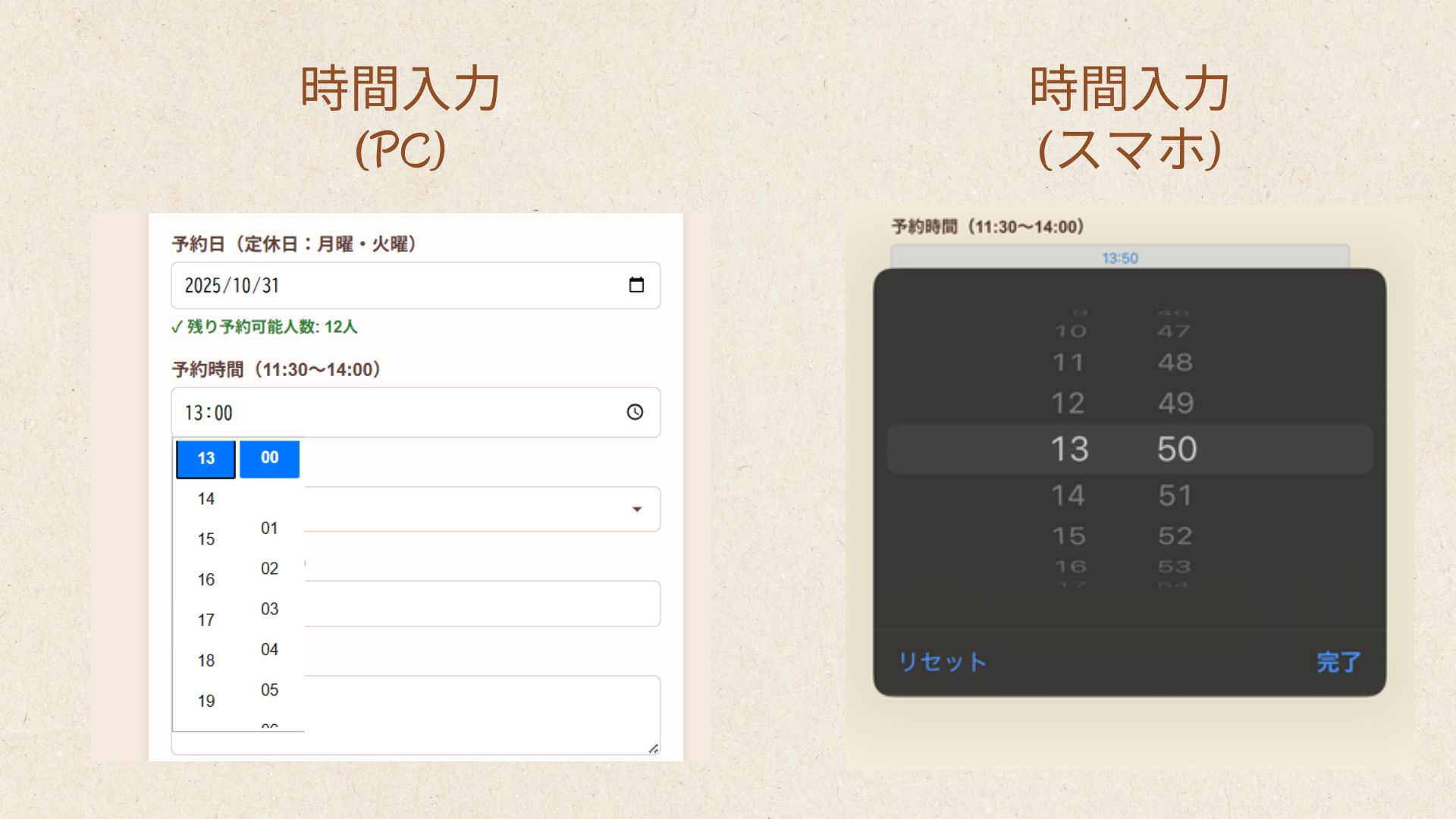Pick minute 05 in the PC minute column
This screenshot has height=819, width=1456.
(269, 690)
